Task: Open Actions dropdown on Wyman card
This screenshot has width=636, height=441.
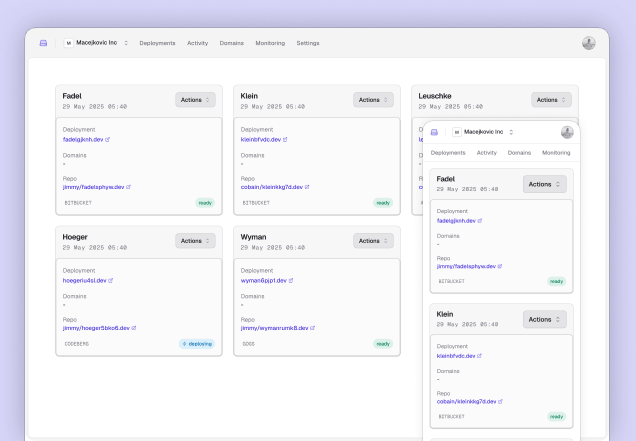Action: [373, 241]
